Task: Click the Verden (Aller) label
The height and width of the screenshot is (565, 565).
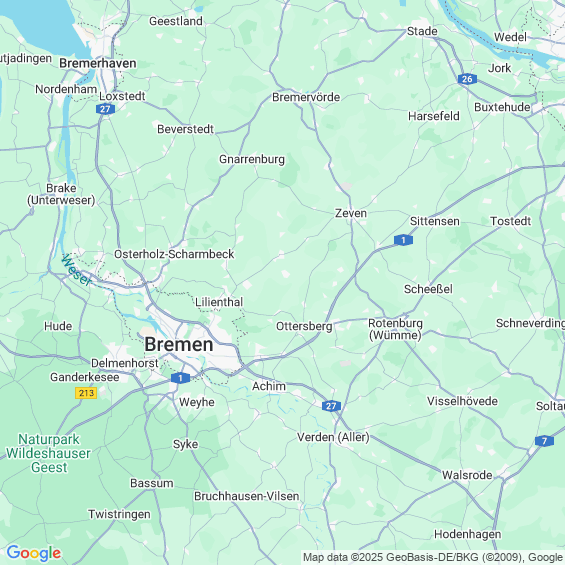Action: click(x=333, y=437)
